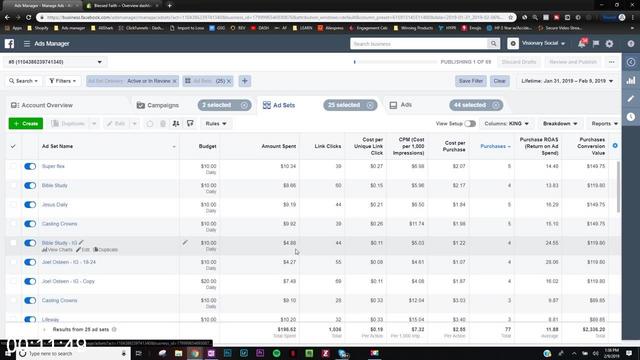Open the Rules dropdown

[x=216, y=124]
